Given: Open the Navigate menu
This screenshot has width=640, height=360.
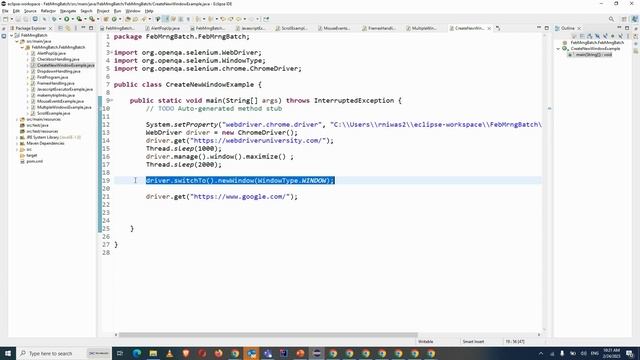Looking at the screenshot, I should (x=68, y=11).
